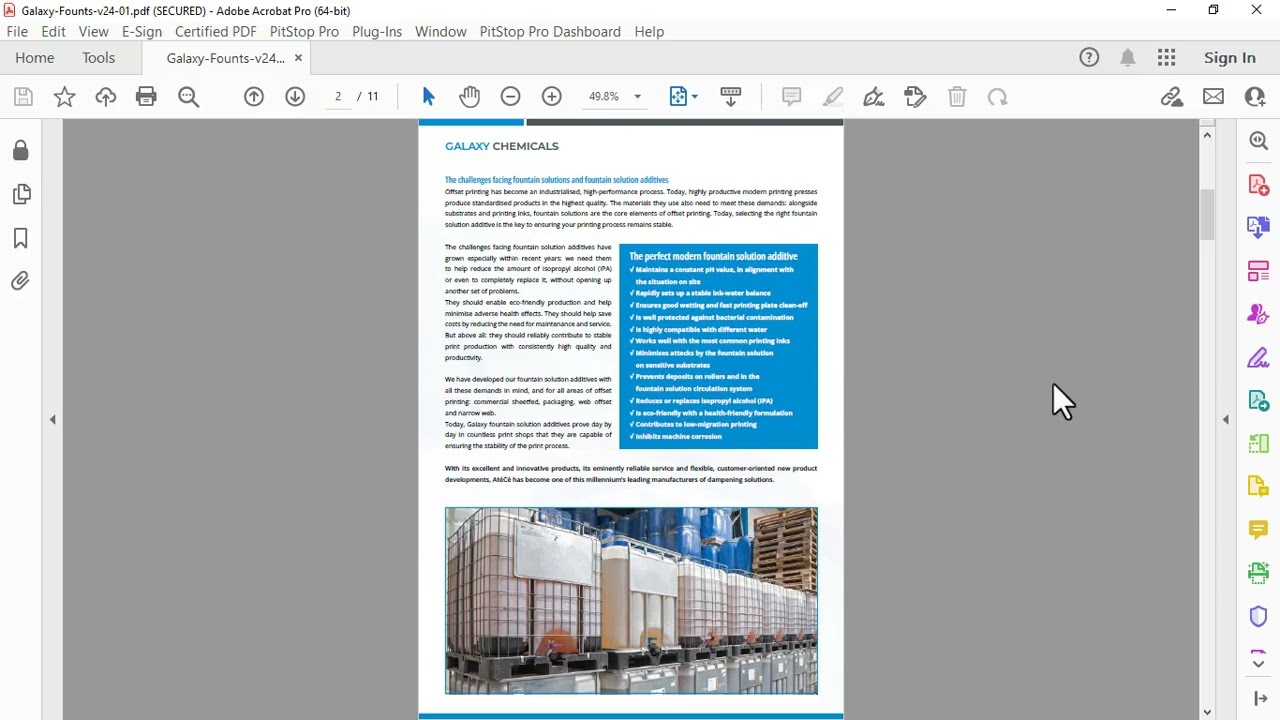Expand the left navigation pane arrow
The image size is (1280, 720).
pyautogui.click(x=52, y=420)
